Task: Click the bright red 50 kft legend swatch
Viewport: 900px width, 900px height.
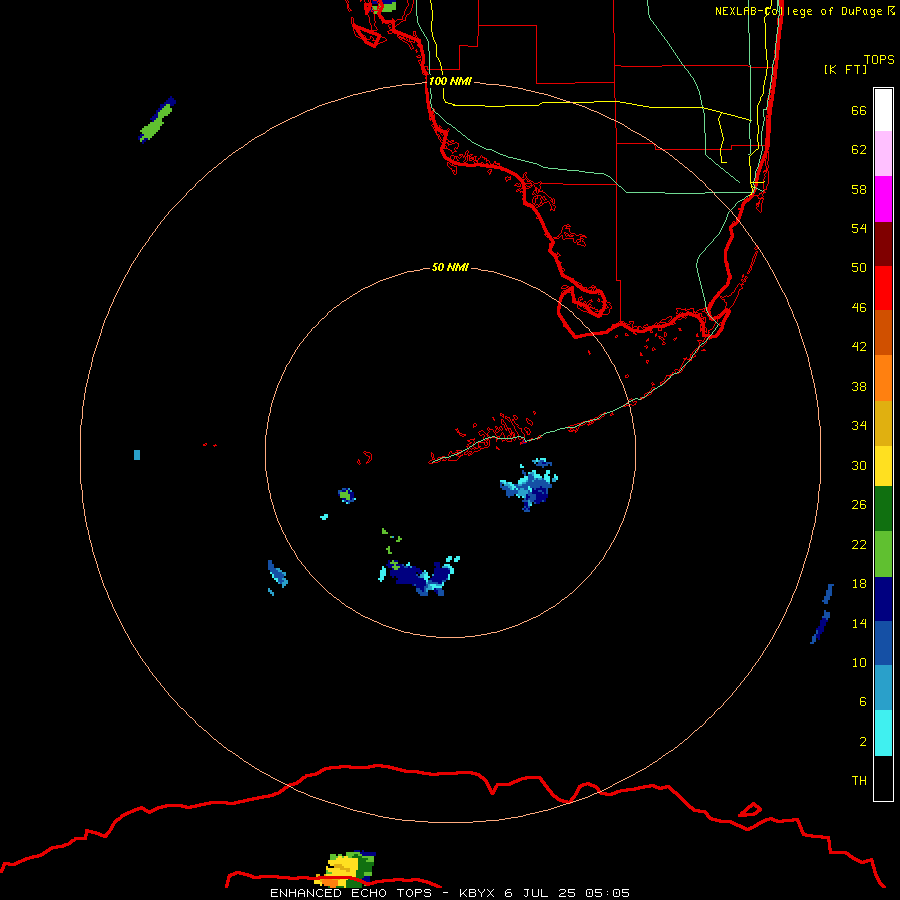Action: coord(883,288)
